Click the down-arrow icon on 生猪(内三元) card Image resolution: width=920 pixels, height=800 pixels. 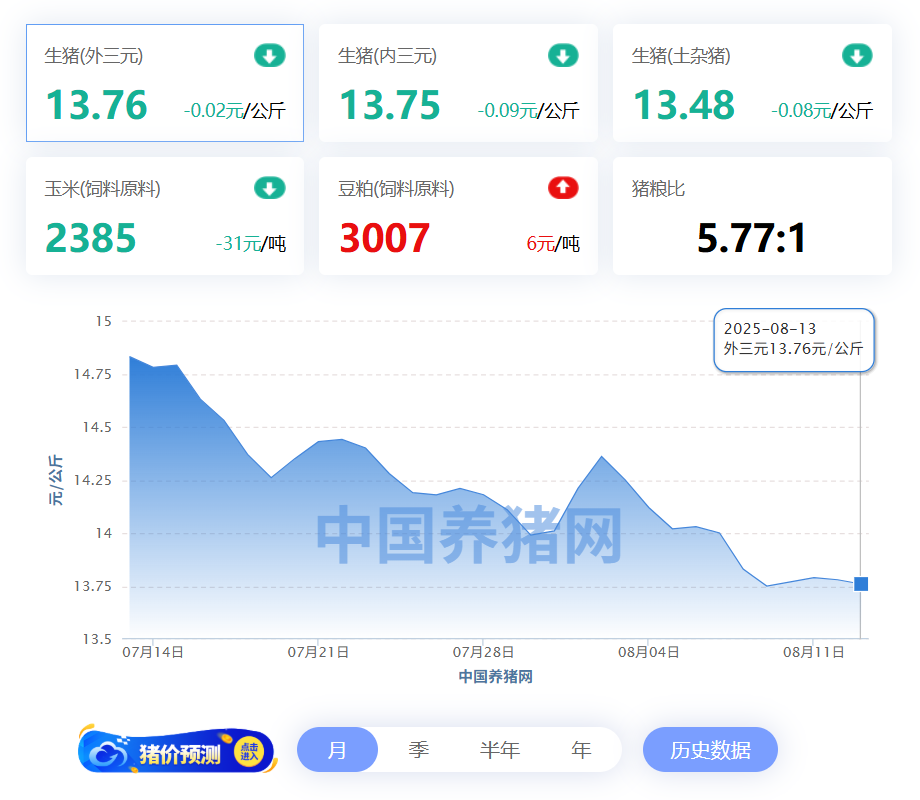[563, 56]
